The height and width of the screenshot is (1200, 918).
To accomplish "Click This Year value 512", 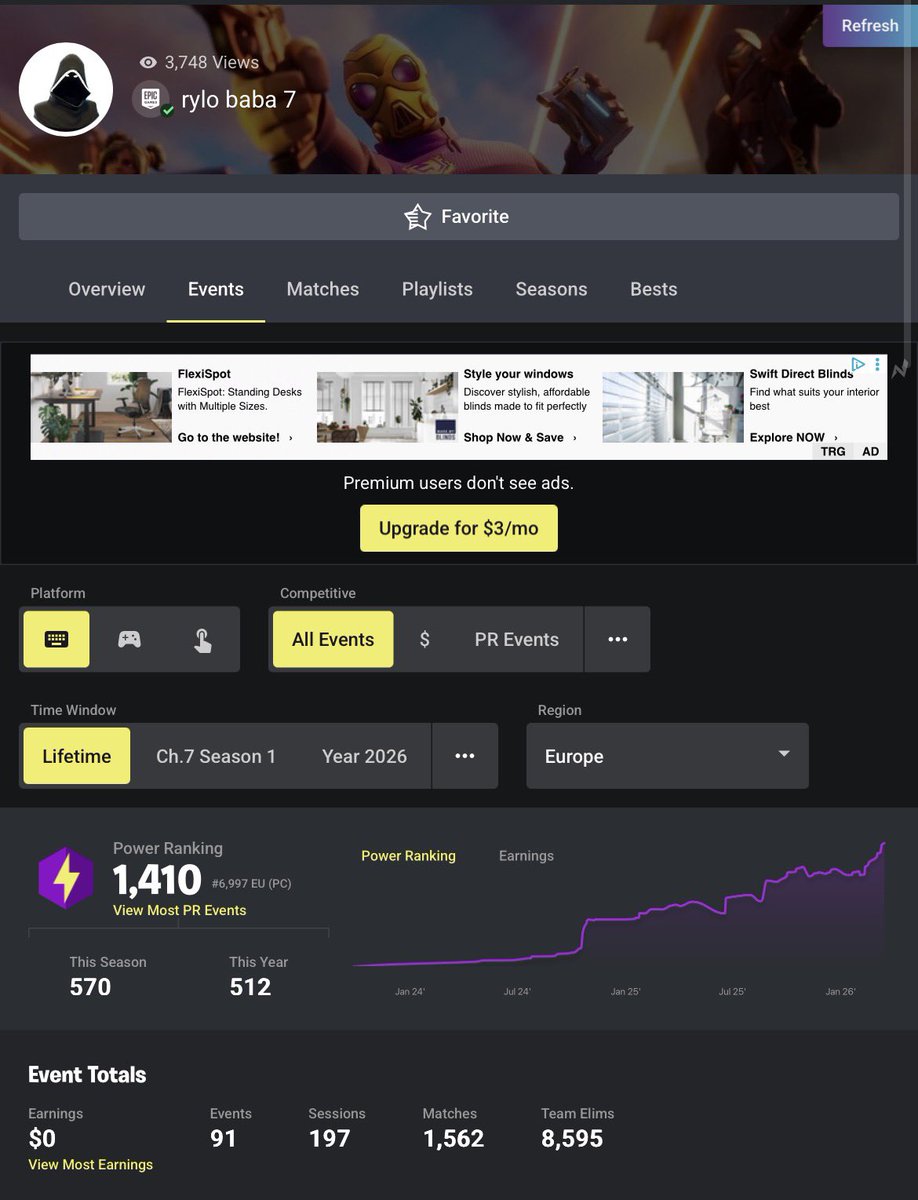I will tap(250, 987).
